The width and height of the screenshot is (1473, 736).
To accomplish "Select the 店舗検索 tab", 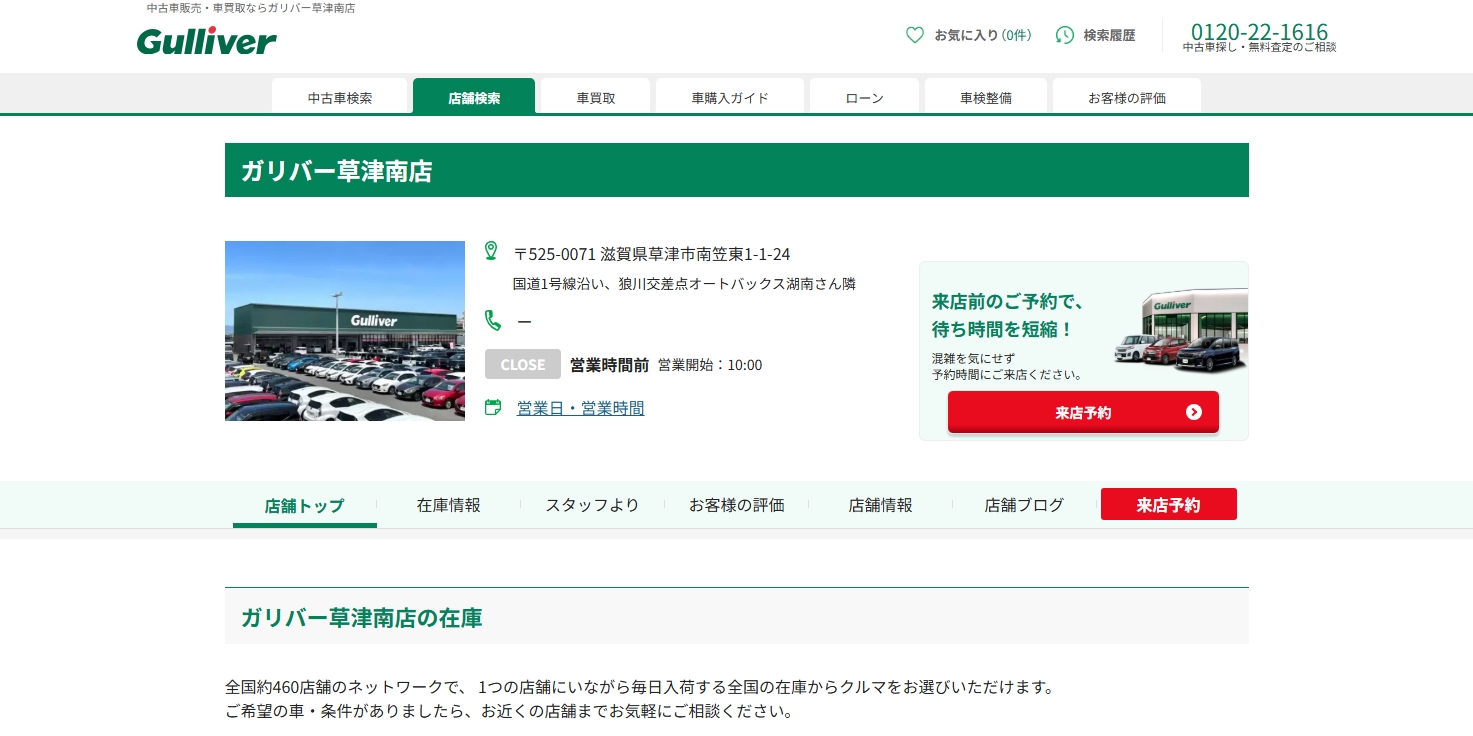I will click(474, 98).
